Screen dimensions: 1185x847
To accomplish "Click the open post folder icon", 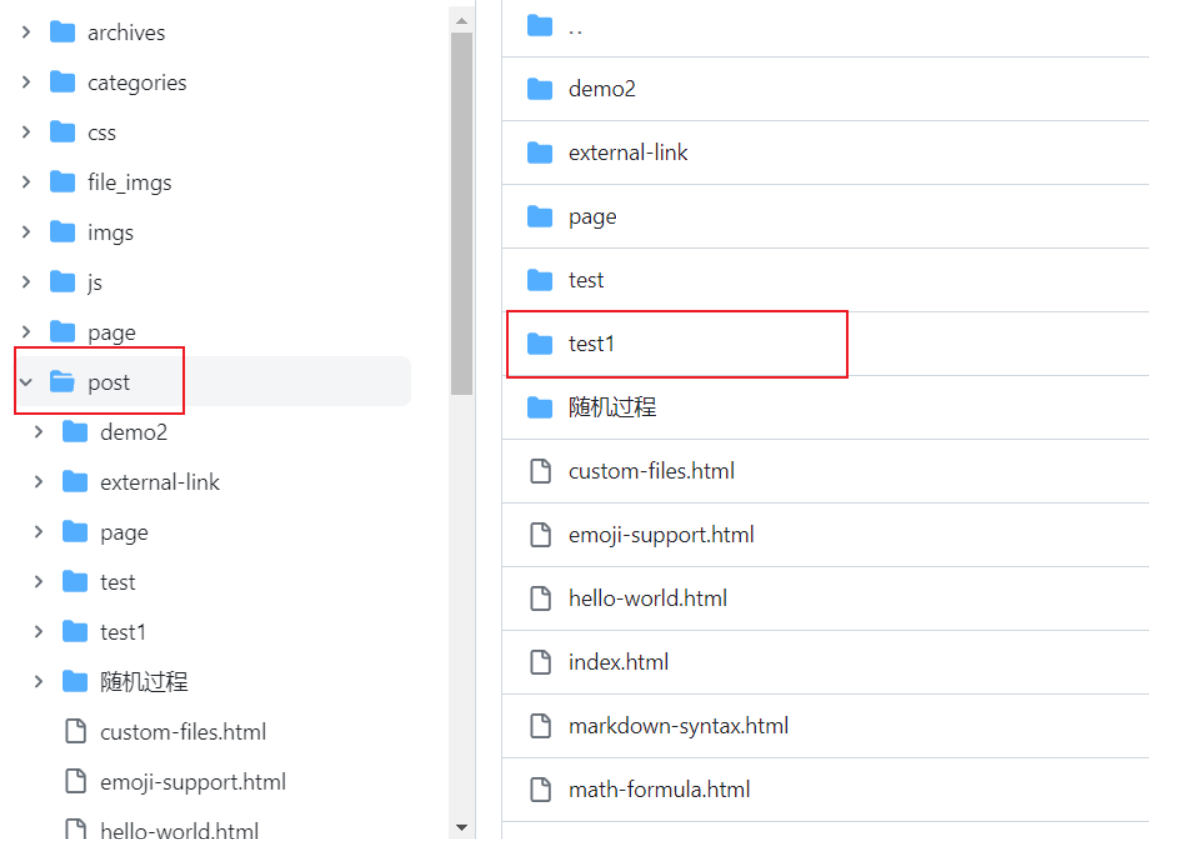I will 63,382.
